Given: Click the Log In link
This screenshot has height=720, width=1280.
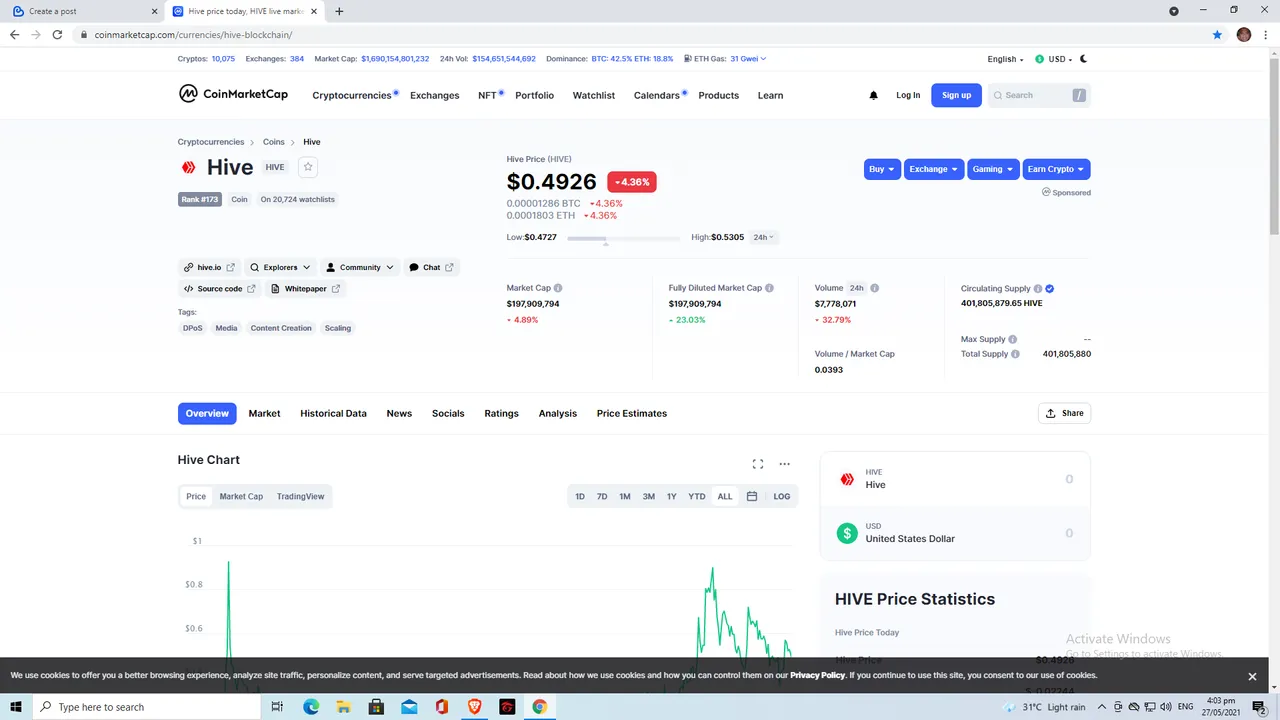Looking at the screenshot, I should pyautogui.click(x=908, y=95).
